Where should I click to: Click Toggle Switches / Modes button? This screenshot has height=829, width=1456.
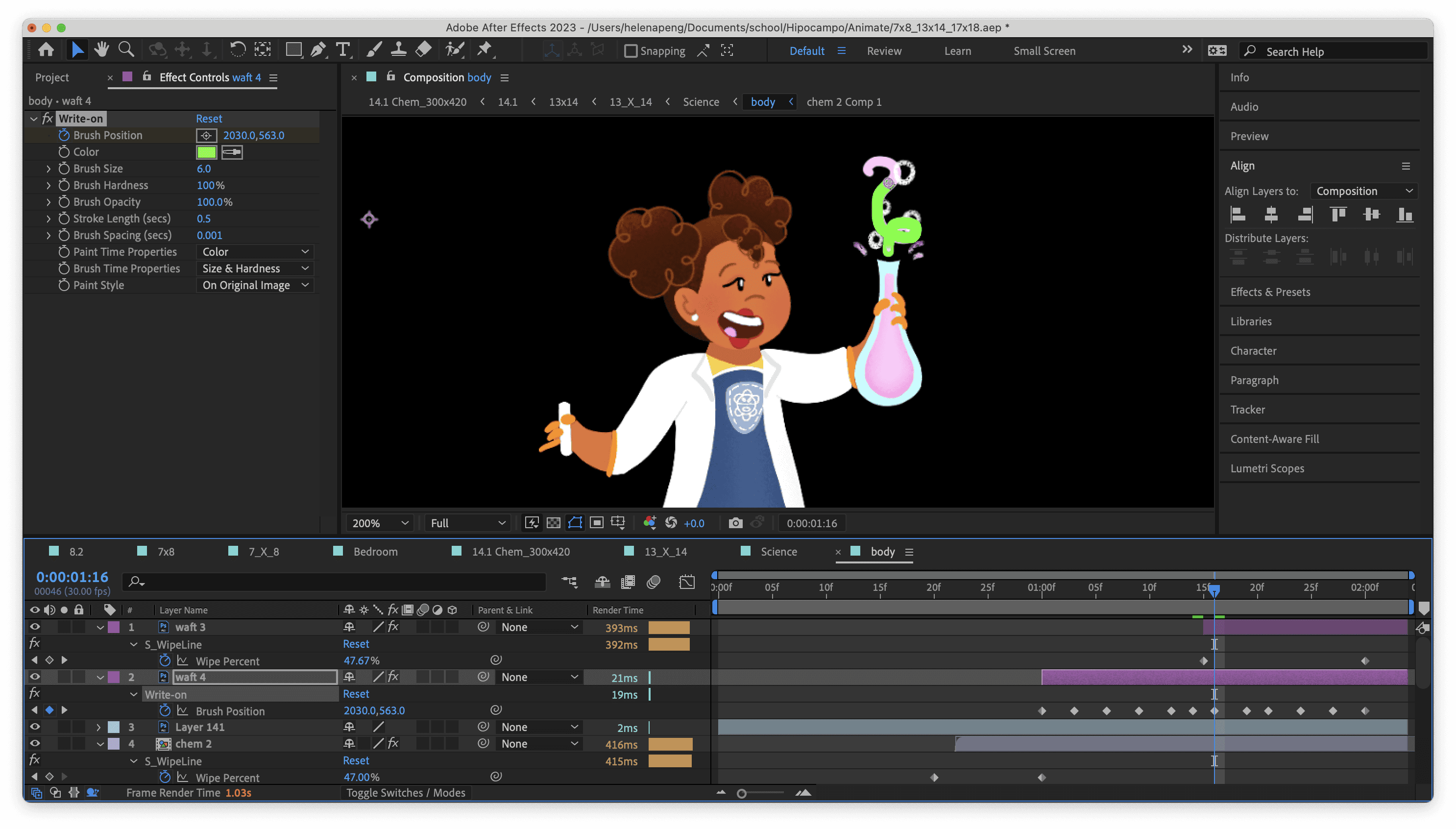tap(405, 793)
